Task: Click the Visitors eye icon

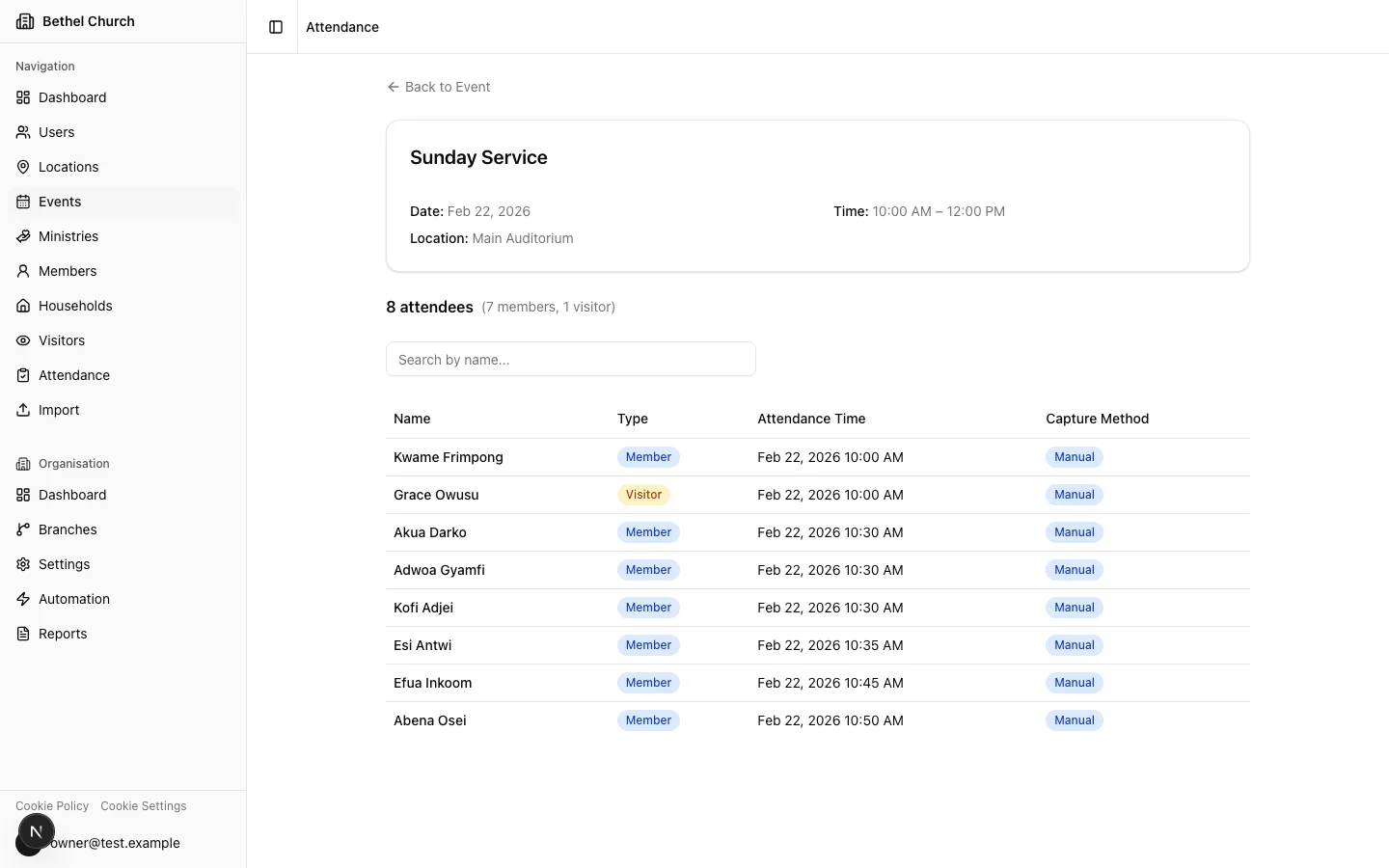Action: point(23,340)
